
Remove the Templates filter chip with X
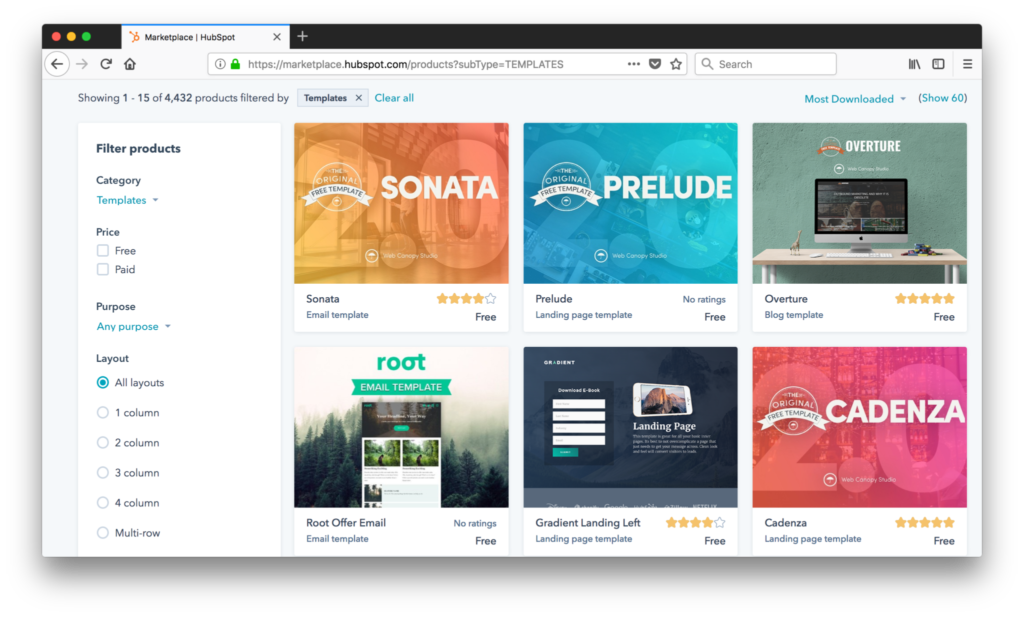tap(359, 98)
